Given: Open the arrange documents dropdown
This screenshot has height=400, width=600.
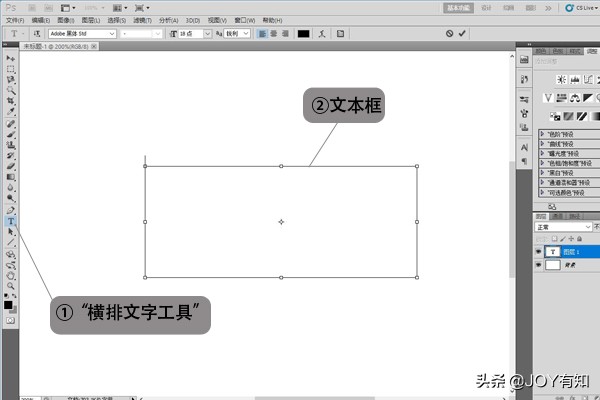Looking at the screenshot, I should (120, 8).
